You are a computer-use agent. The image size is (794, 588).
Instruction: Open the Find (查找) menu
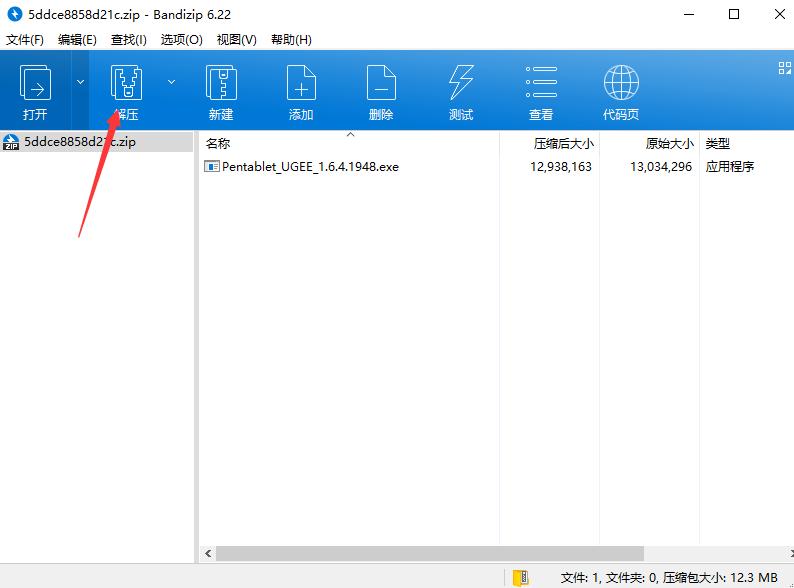tap(129, 40)
